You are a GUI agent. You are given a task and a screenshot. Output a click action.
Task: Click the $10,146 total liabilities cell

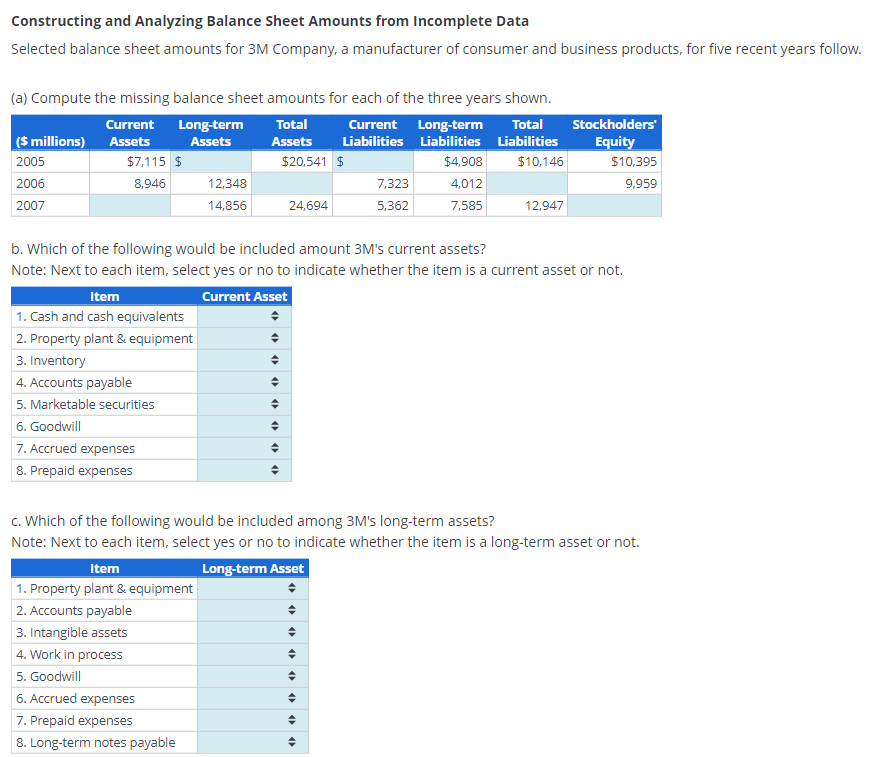click(527, 162)
